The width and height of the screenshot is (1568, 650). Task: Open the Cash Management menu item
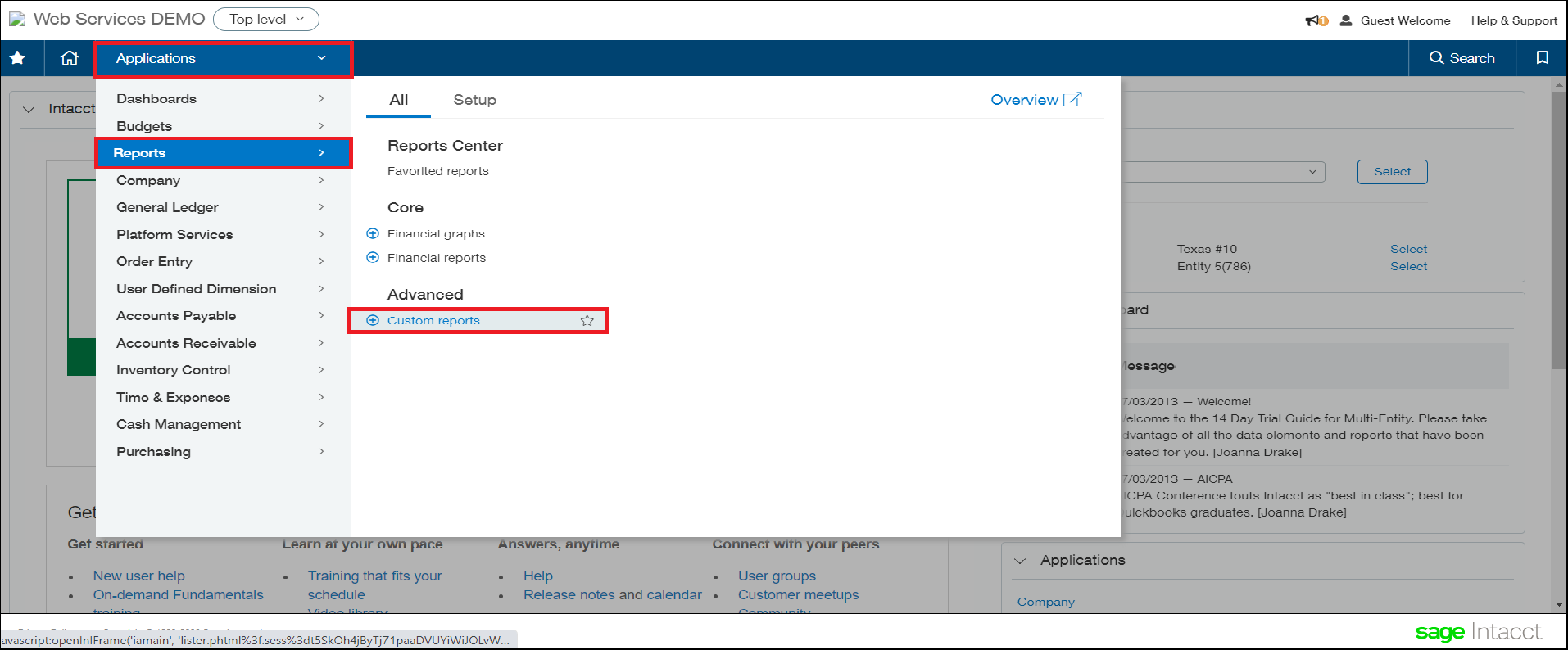[x=223, y=424]
